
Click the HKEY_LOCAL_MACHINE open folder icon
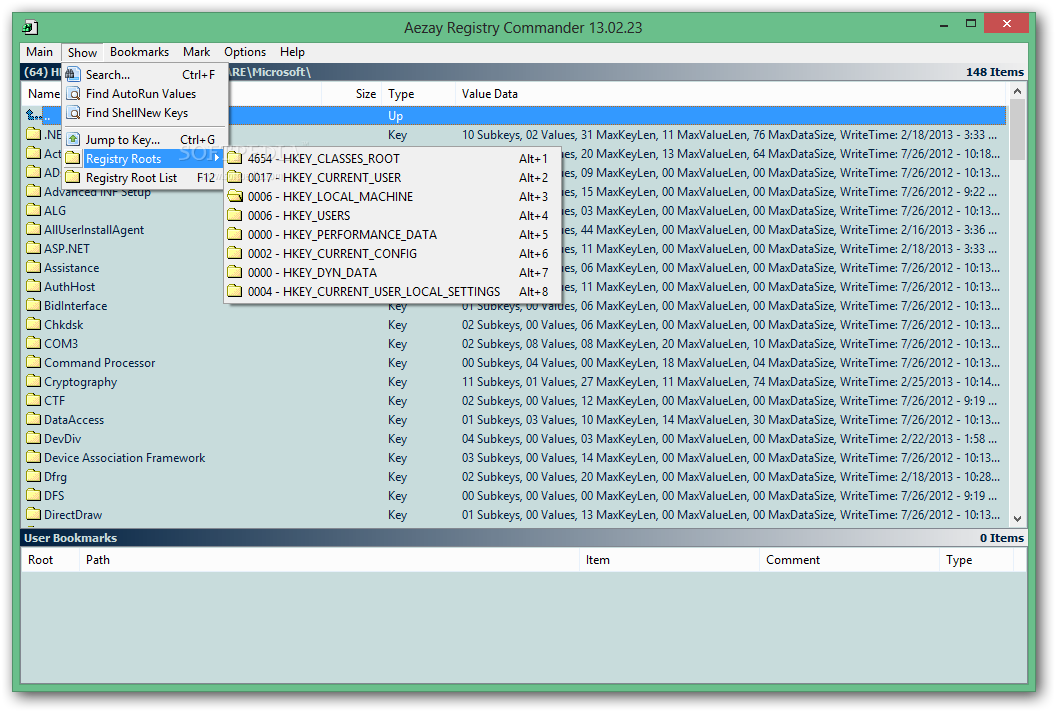pos(234,197)
